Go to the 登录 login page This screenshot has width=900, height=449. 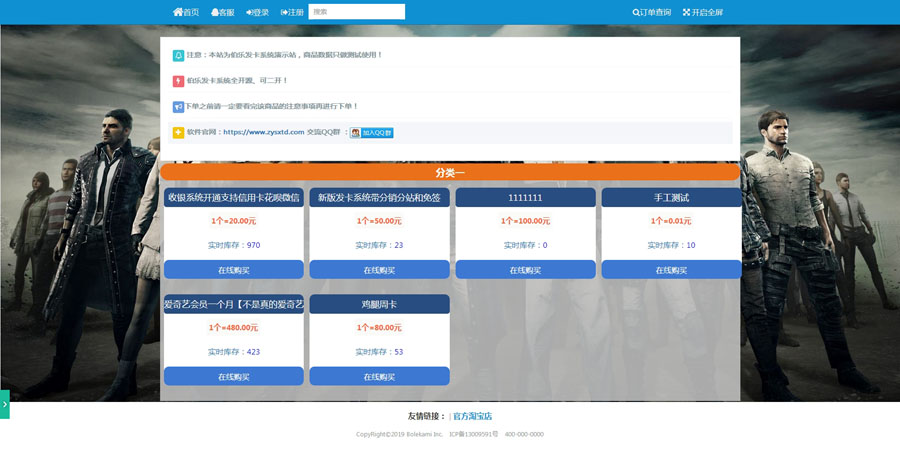pos(258,12)
